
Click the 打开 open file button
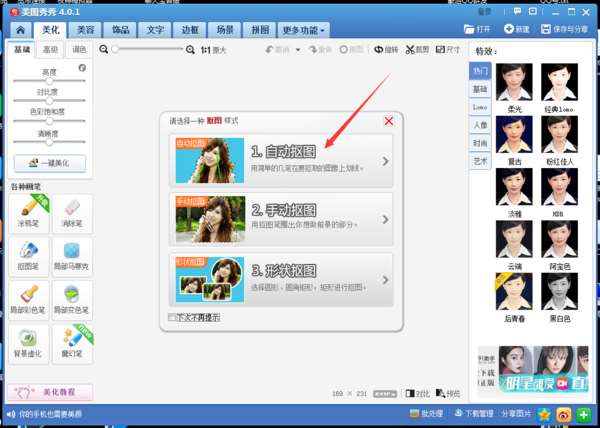477,29
